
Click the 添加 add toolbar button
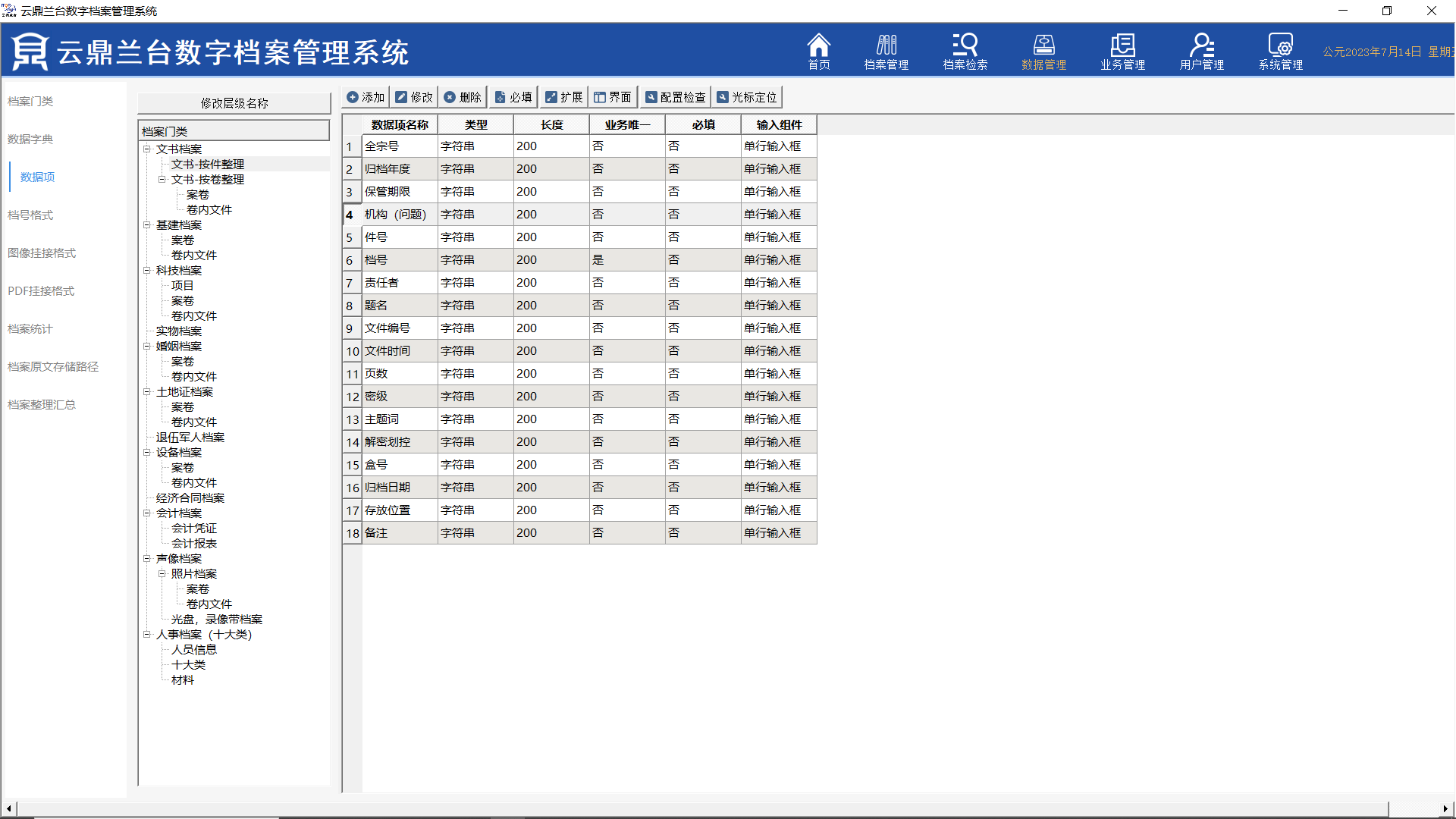(366, 97)
